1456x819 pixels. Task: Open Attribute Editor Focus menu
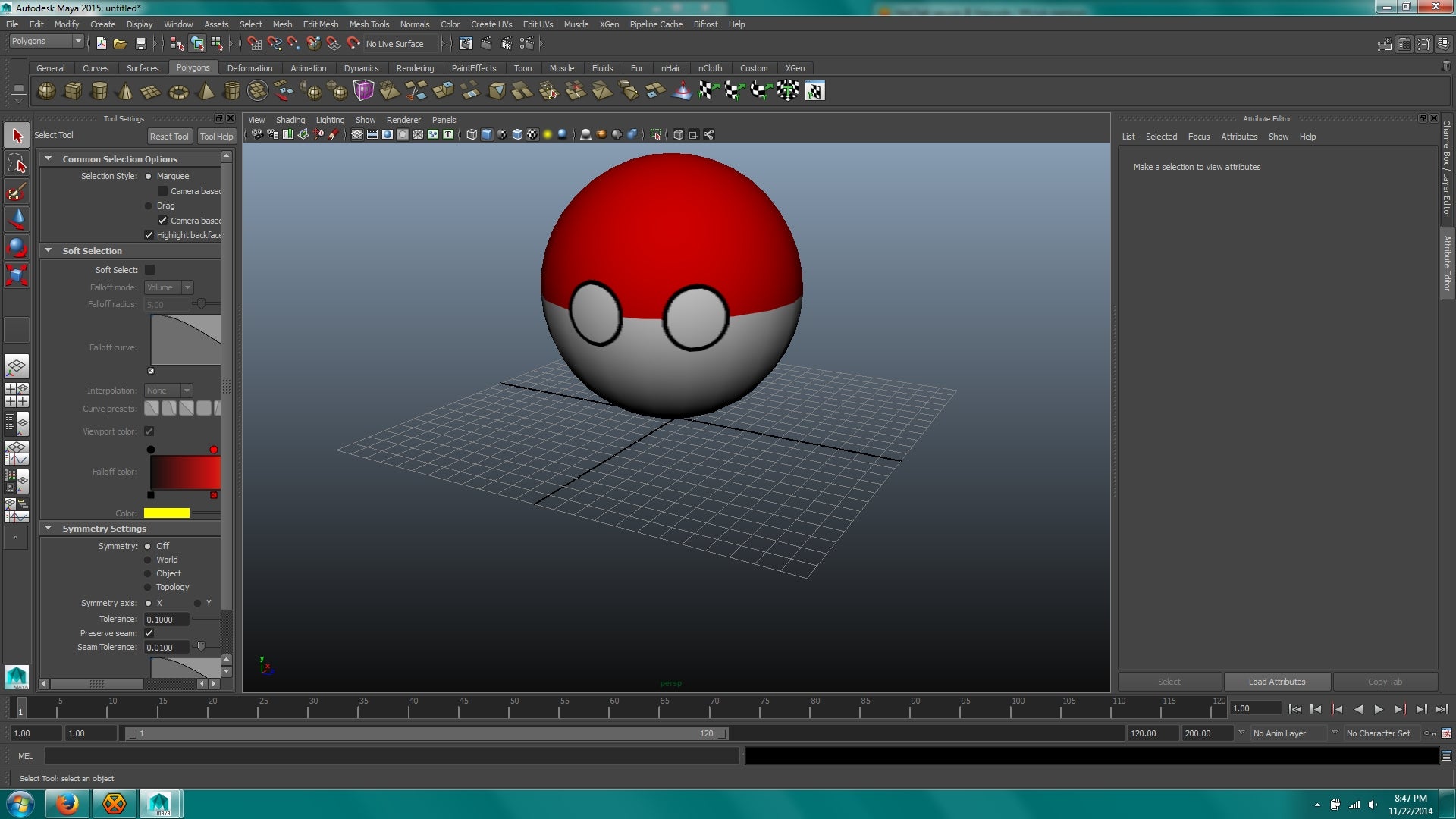1199,136
